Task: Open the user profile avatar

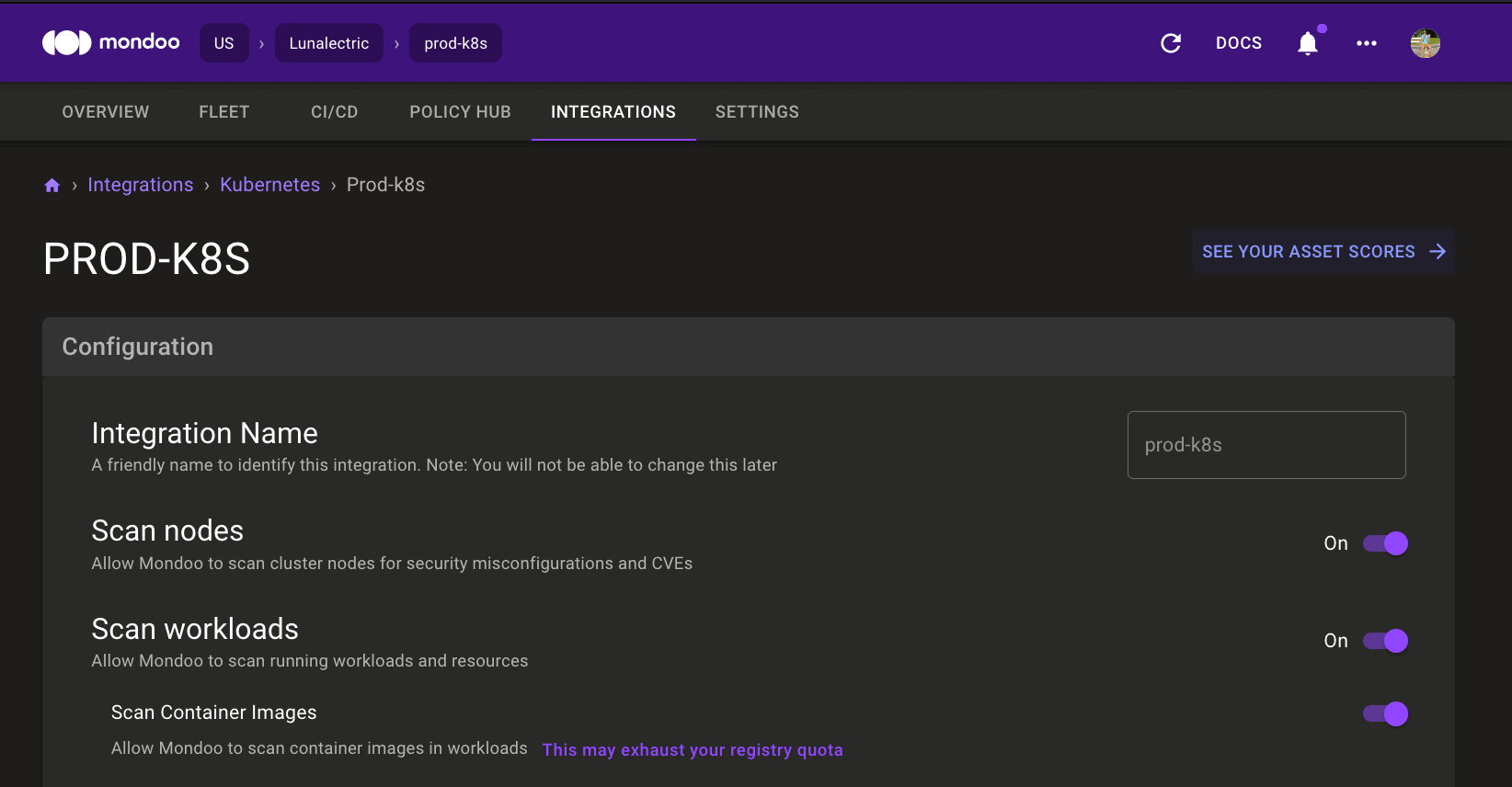Action: (x=1425, y=43)
